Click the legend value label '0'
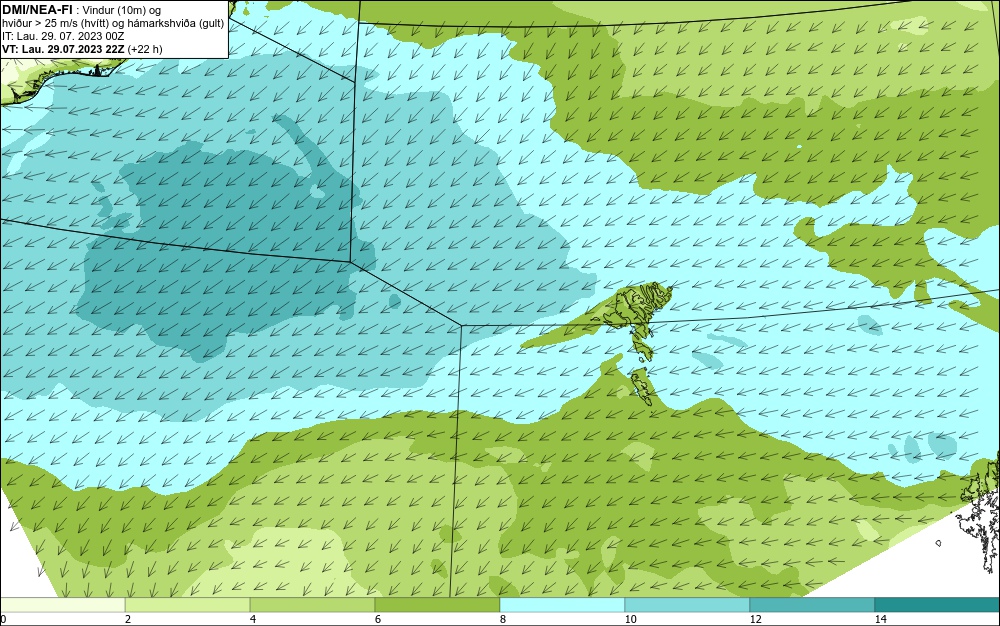Image resolution: width=1000 pixels, height=626 pixels. click(3, 620)
